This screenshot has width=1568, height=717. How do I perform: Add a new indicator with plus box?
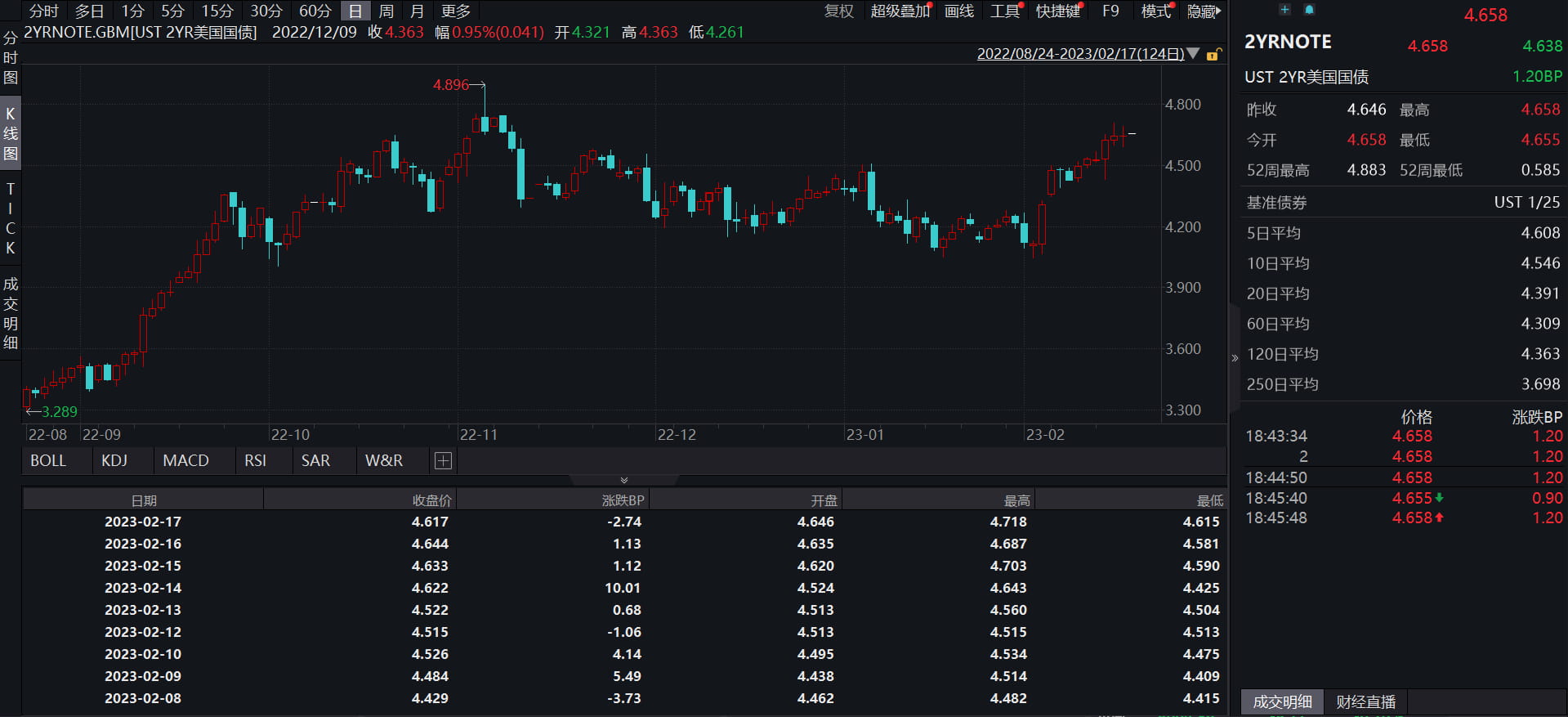443,461
